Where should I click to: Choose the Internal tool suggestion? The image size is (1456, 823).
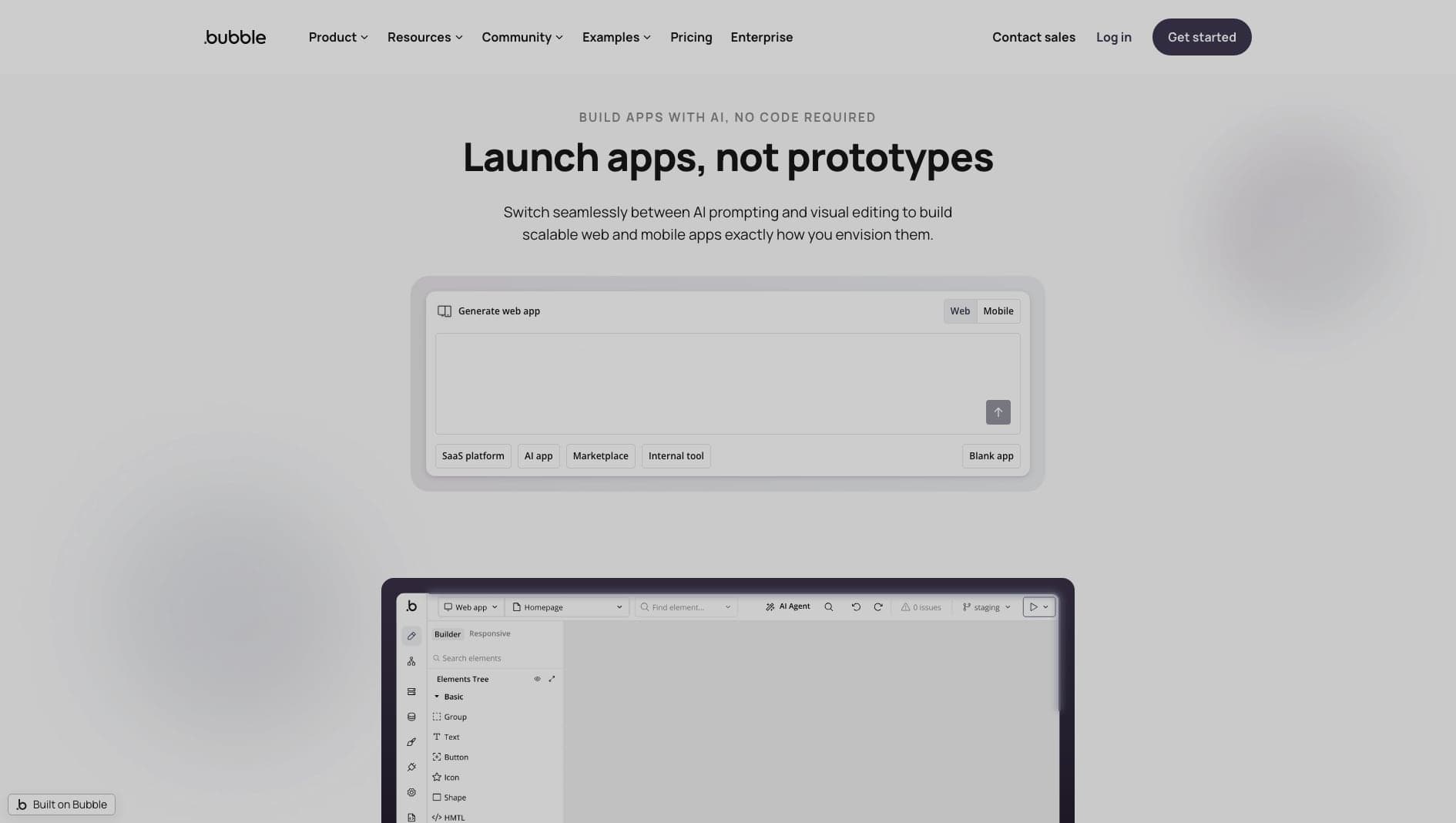tap(676, 456)
